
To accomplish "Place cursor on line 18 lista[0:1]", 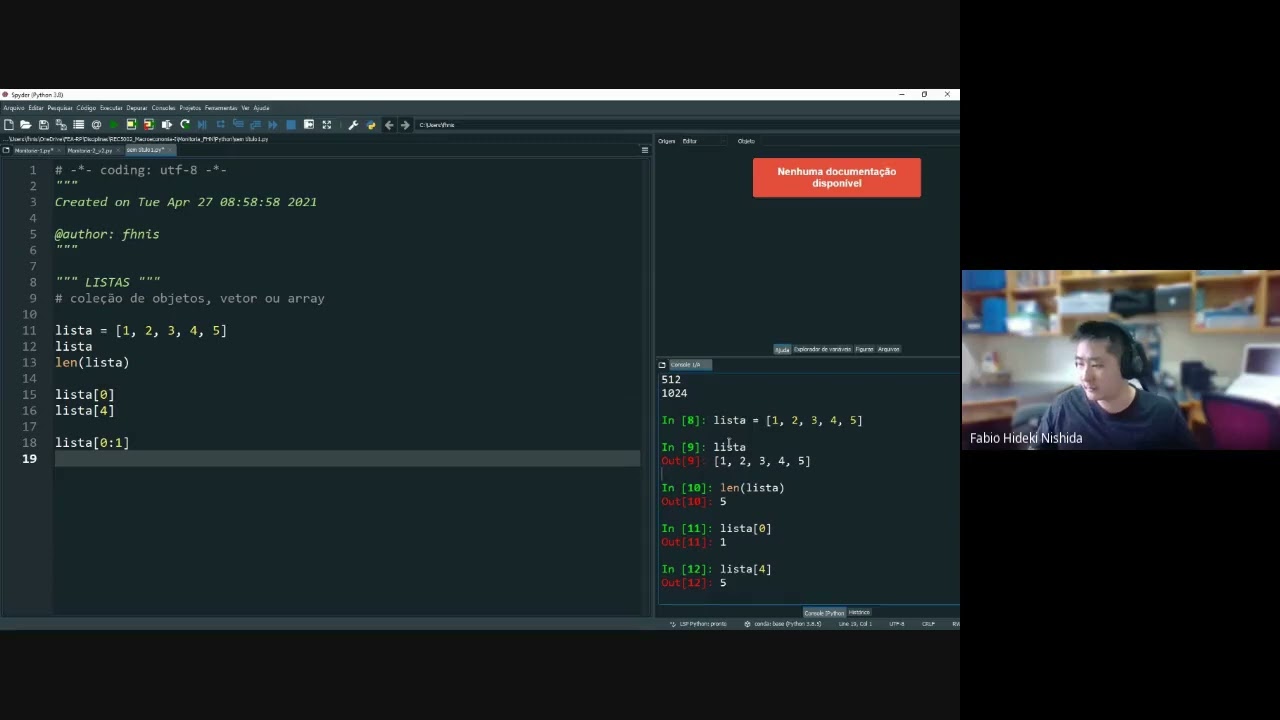I will click(x=92, y=443).
